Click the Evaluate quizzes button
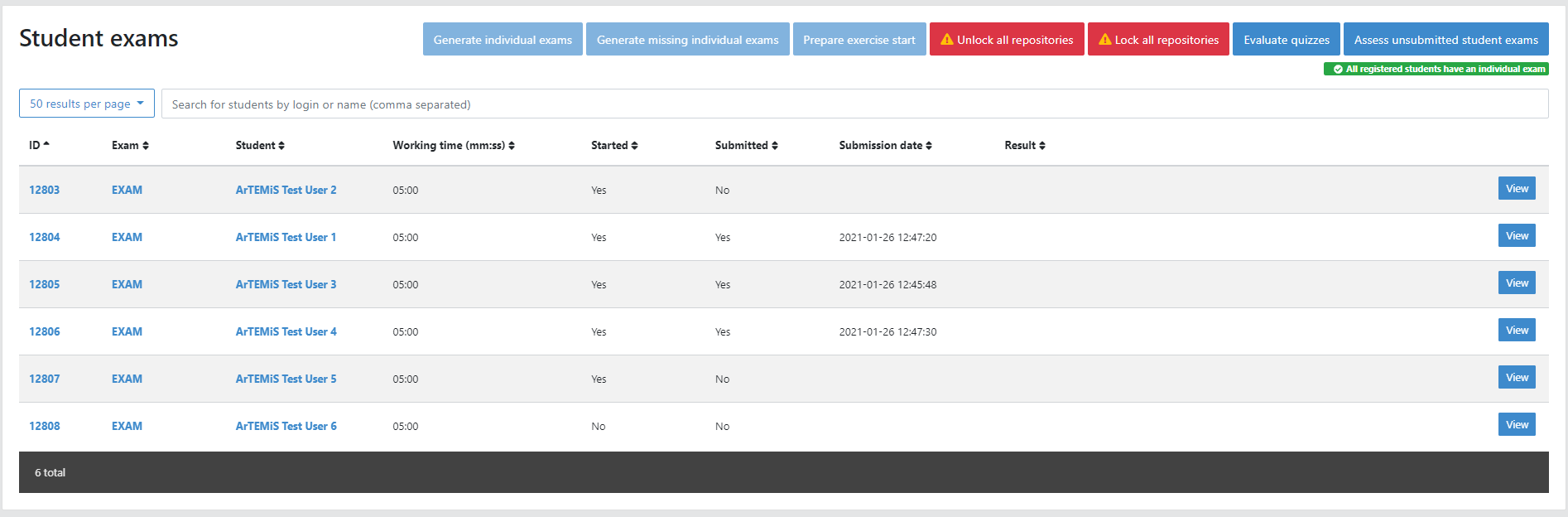 click(1287, 39)
